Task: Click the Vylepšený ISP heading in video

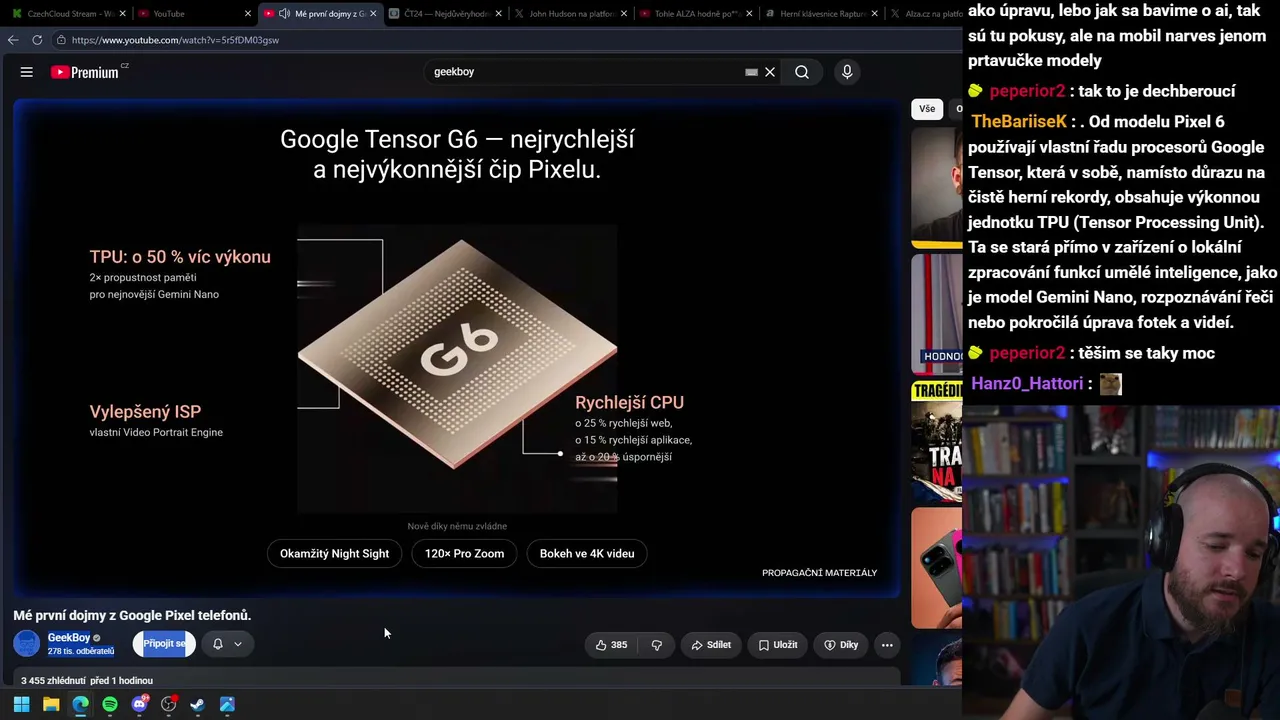Action: pos(145,411)
